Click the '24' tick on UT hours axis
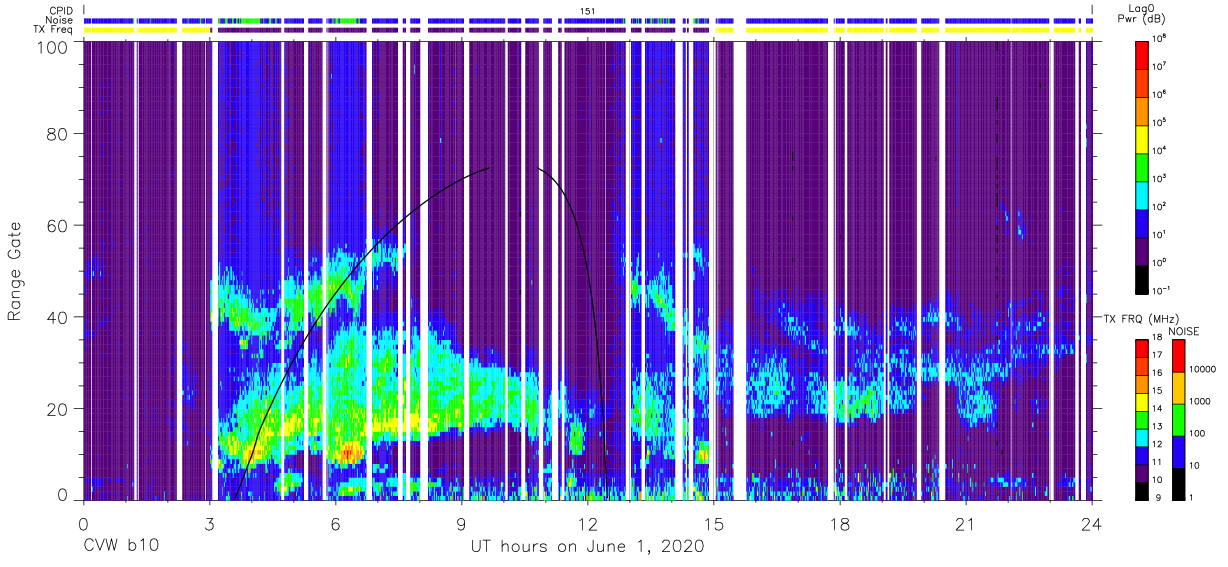Image resolution: width=1228 pixels, height=567 pixels. 1092,523
